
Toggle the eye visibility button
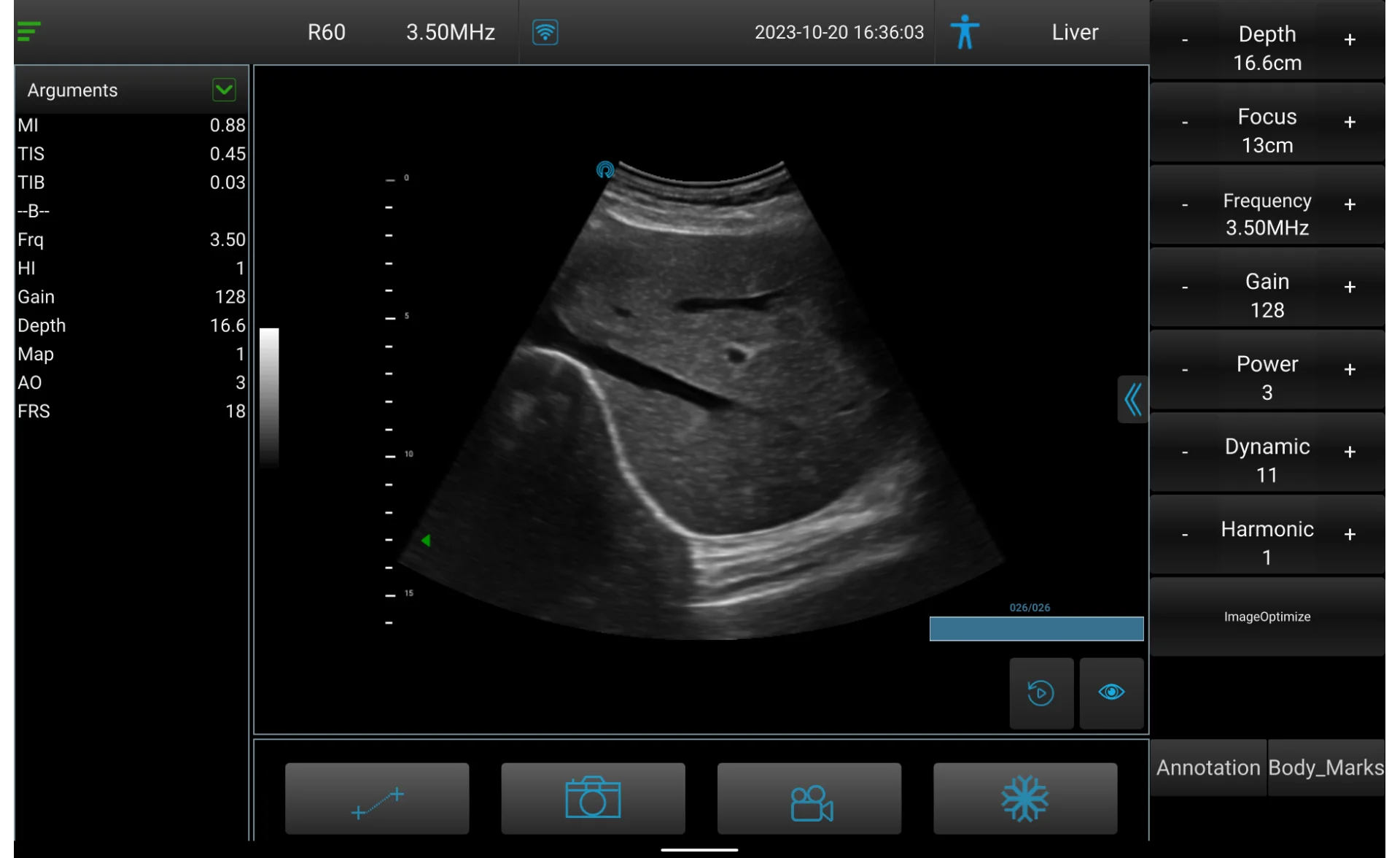[x=1111, y=692]
